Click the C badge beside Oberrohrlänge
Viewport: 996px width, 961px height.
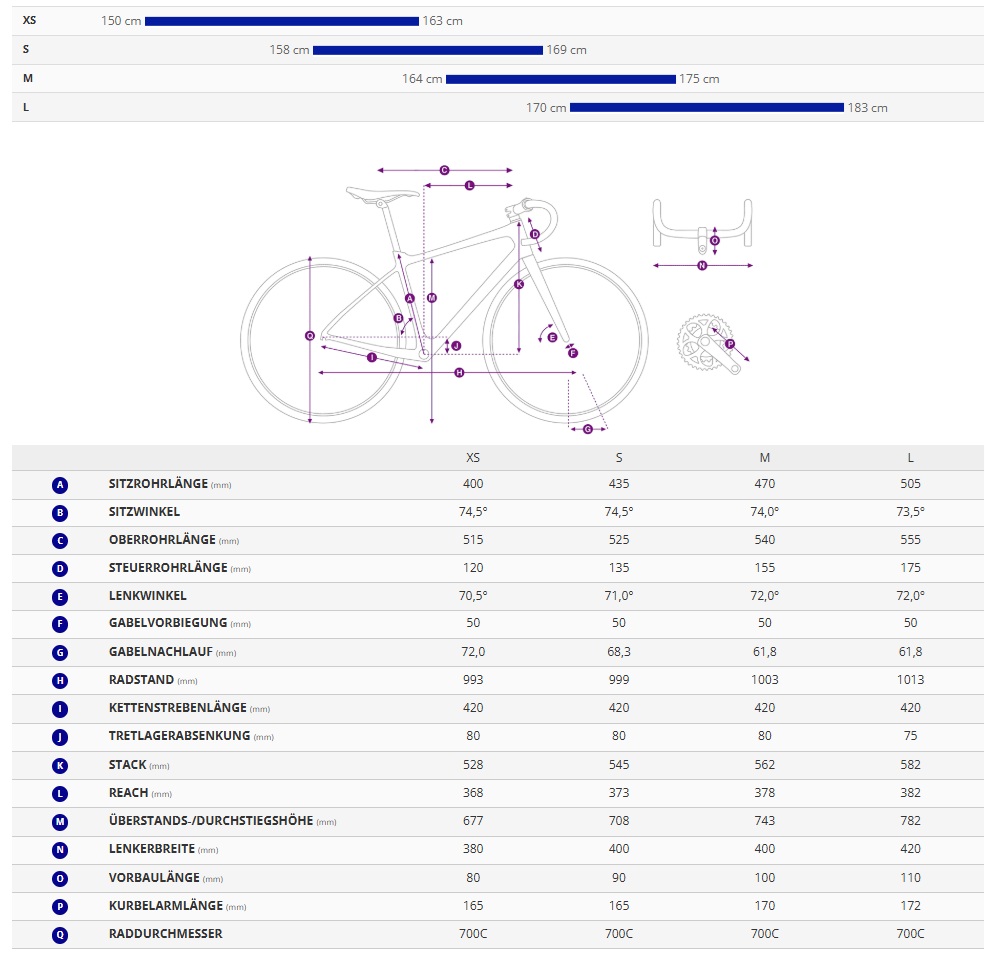(60, 541)
